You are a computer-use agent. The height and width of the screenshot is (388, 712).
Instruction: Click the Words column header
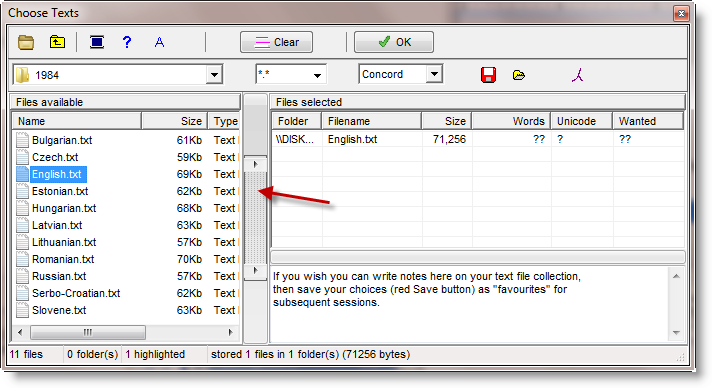point(511,121)
